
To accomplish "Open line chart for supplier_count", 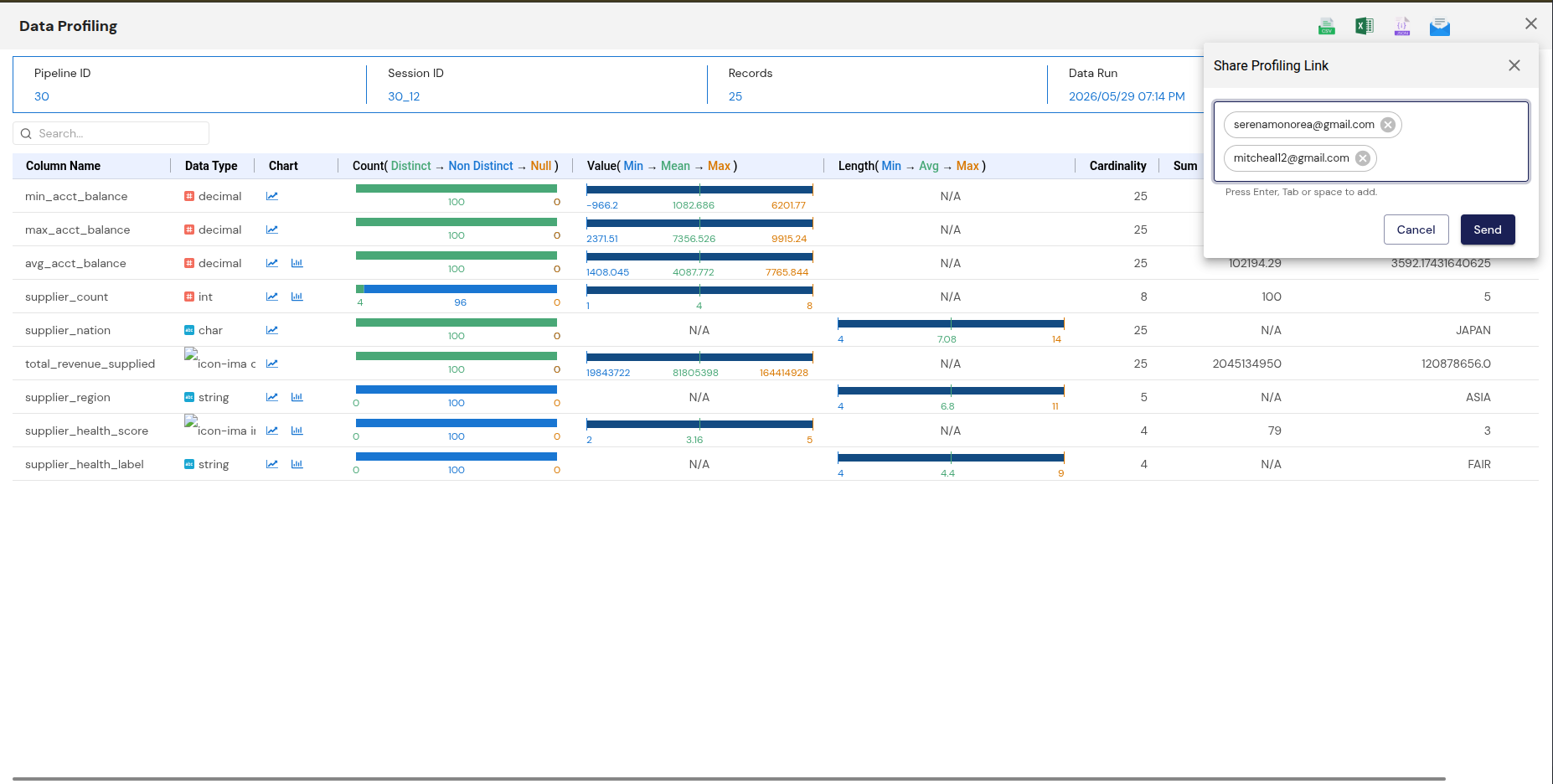I will 272,297.
